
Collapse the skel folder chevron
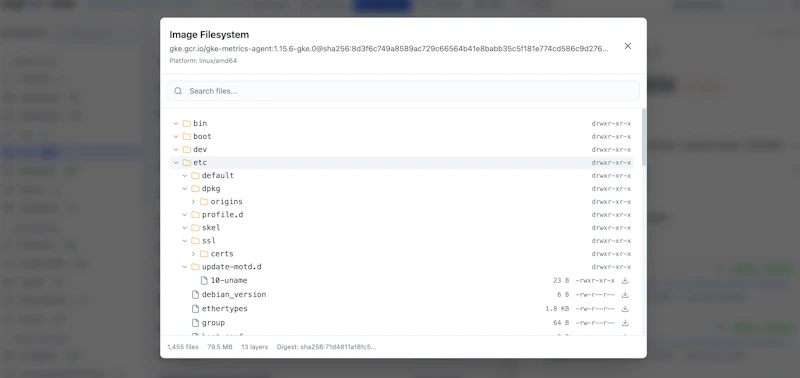pos(185,228)
